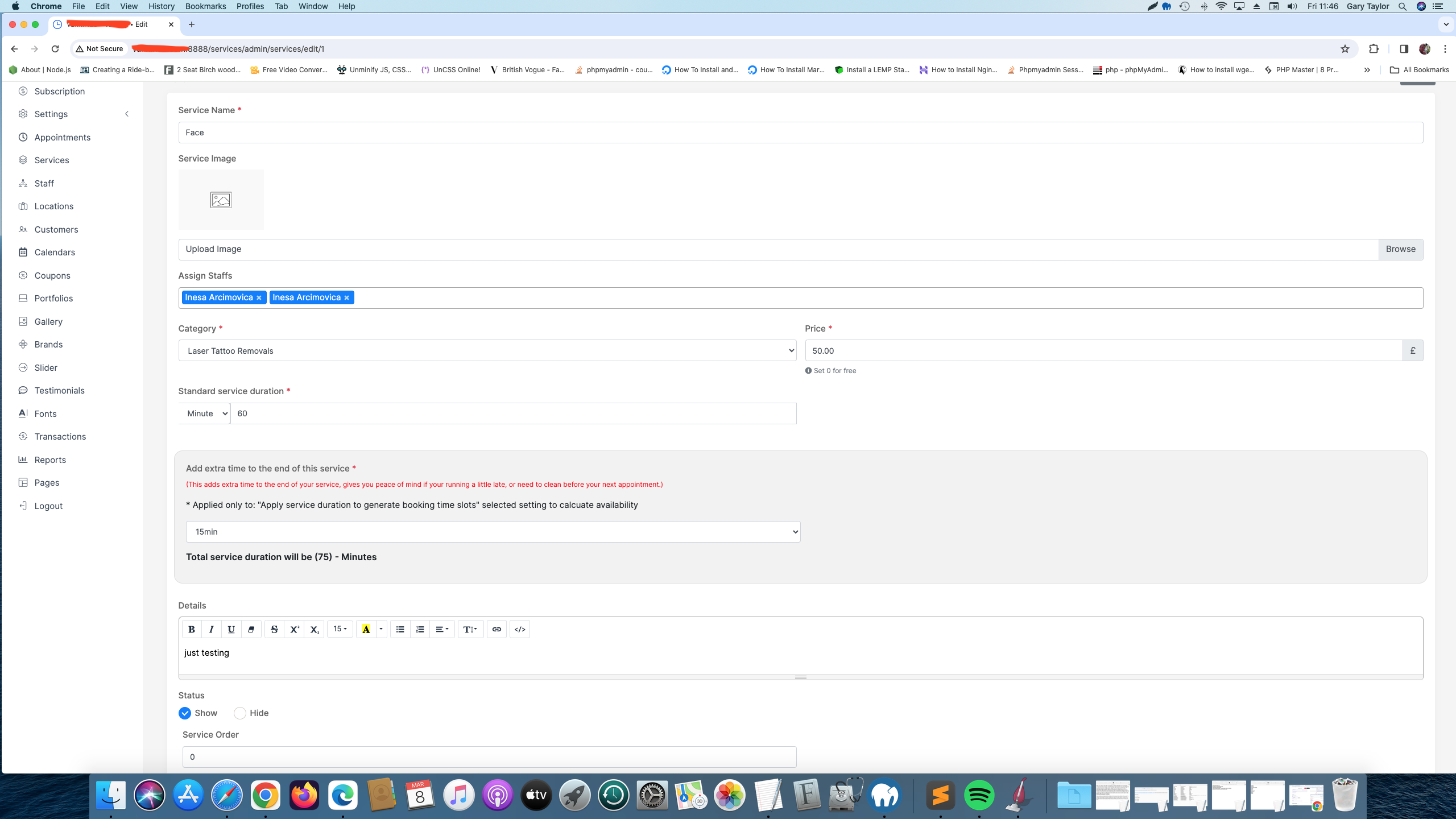
Task: Open the 15min extra time dropdown
Action: [493, 532]
